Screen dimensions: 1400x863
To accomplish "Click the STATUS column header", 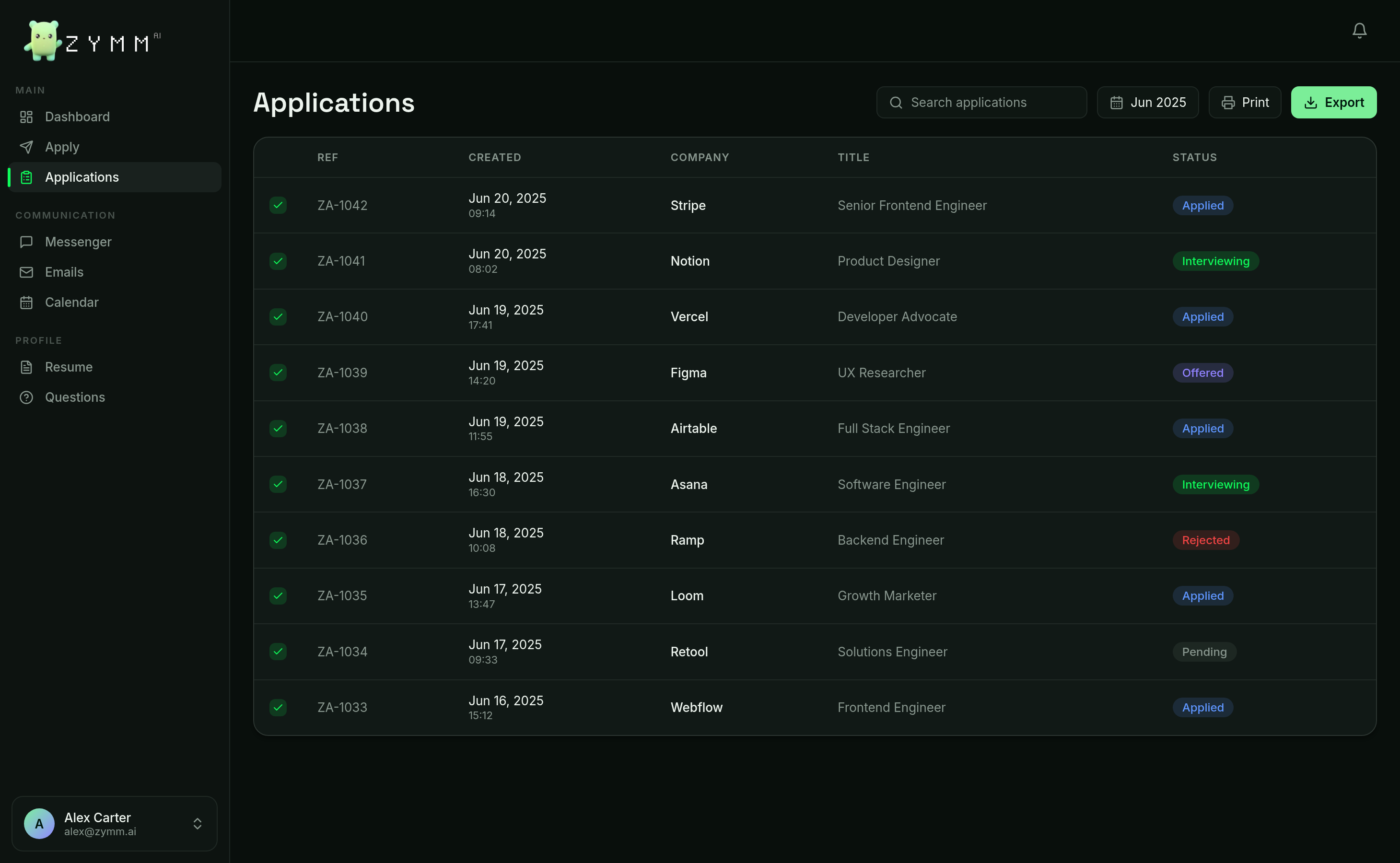I will pos(1194,158).
